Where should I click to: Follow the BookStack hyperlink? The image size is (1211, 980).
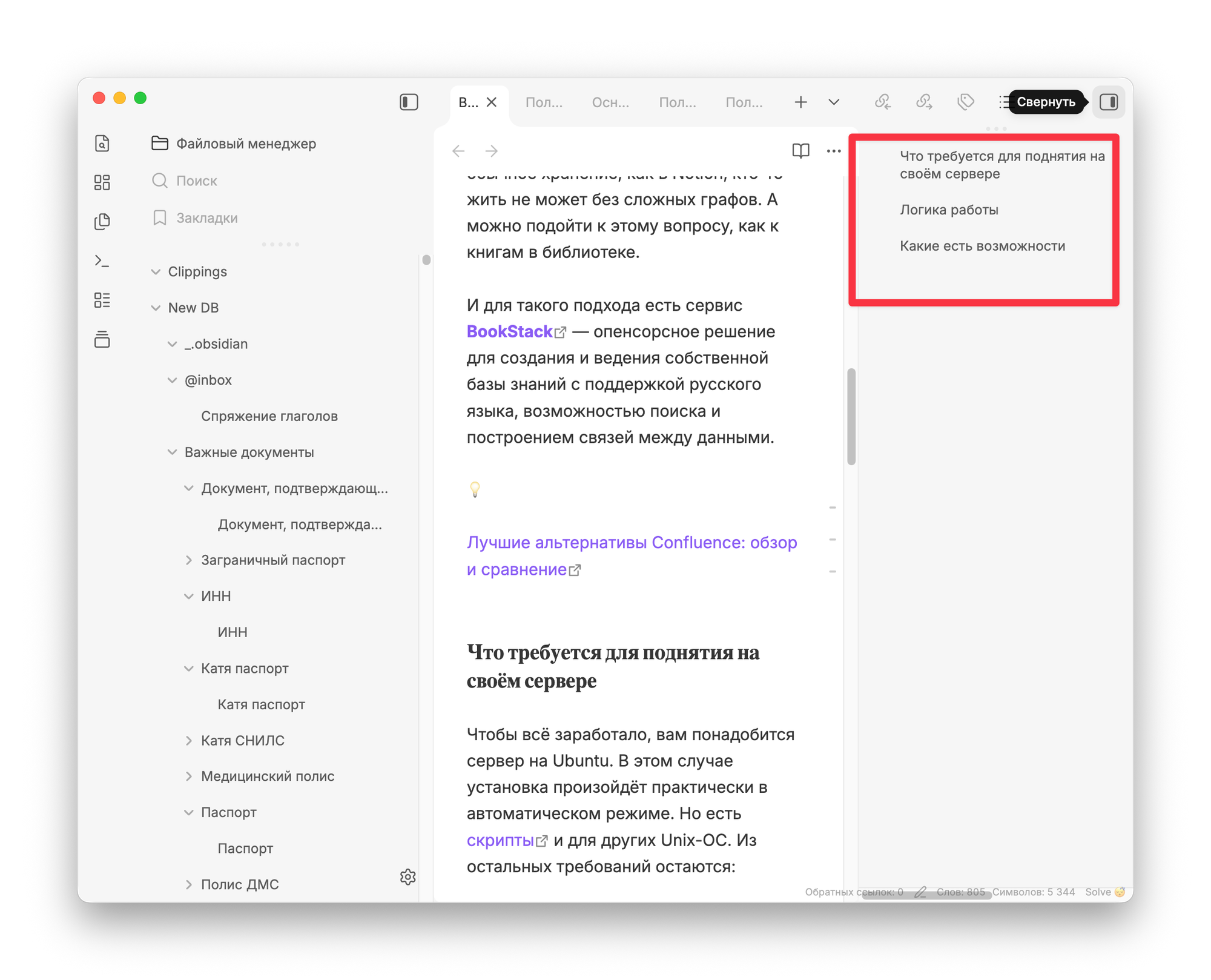point(509,331)
